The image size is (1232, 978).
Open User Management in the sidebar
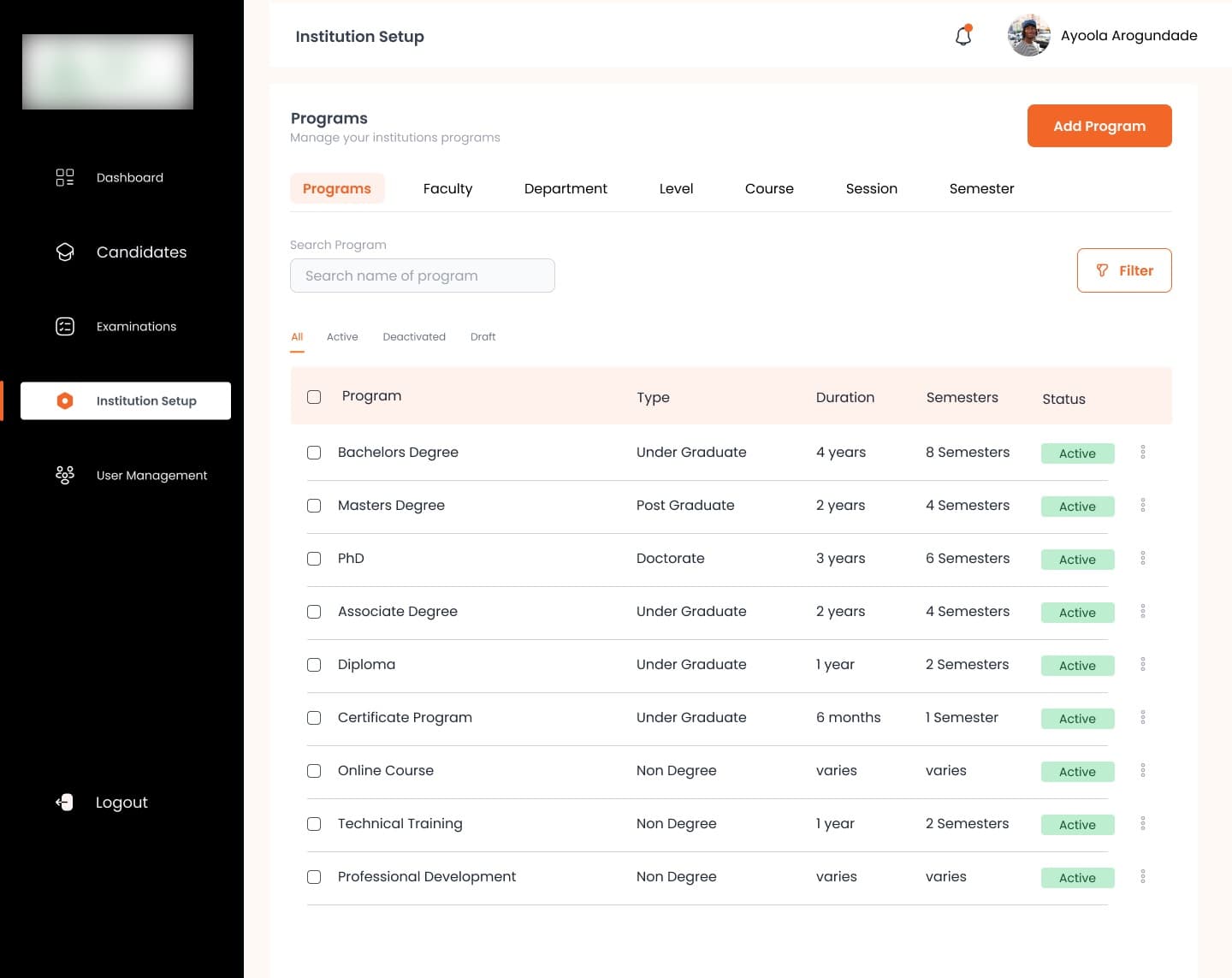coord(151,475)
